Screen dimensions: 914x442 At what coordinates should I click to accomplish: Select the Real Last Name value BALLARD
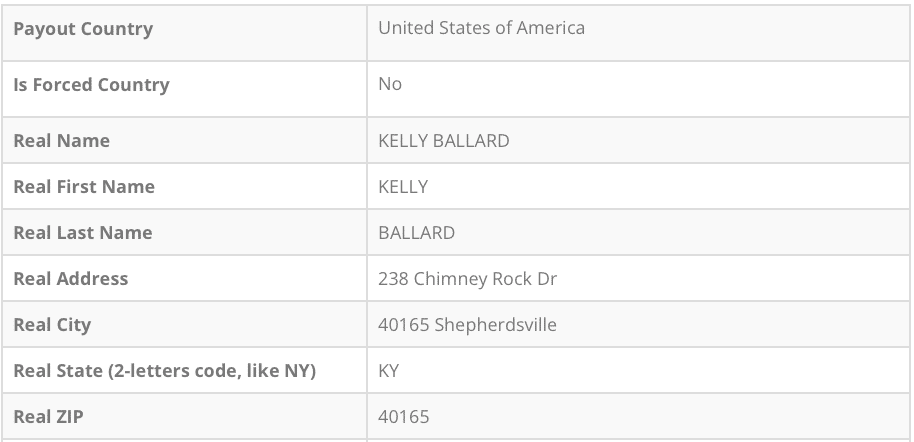(x=416, y=233)
